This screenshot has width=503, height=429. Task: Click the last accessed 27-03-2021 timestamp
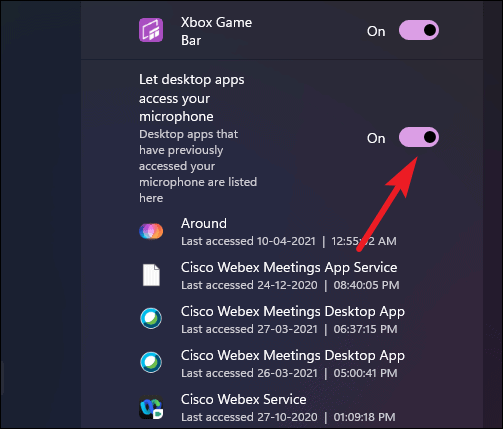[289, 329]
